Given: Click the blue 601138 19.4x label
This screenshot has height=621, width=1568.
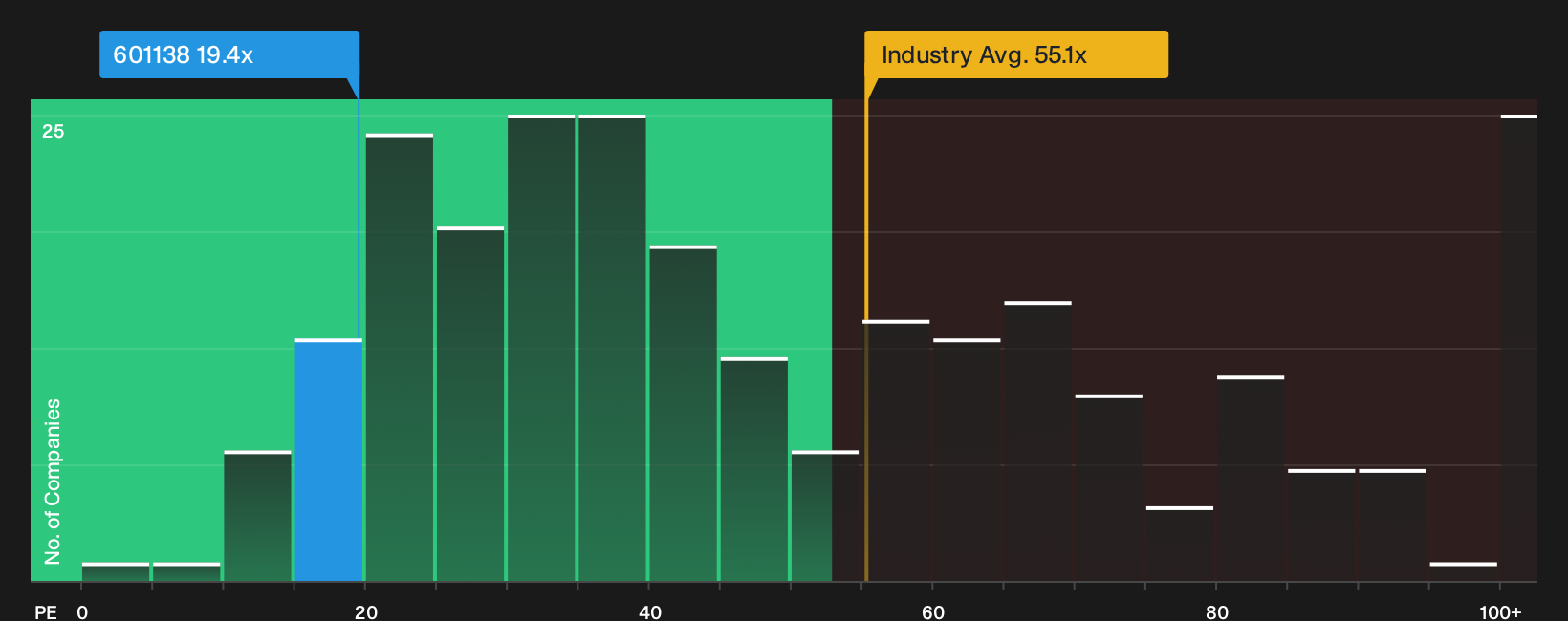Looking at the screenshot, I should (x=229, y=54).
